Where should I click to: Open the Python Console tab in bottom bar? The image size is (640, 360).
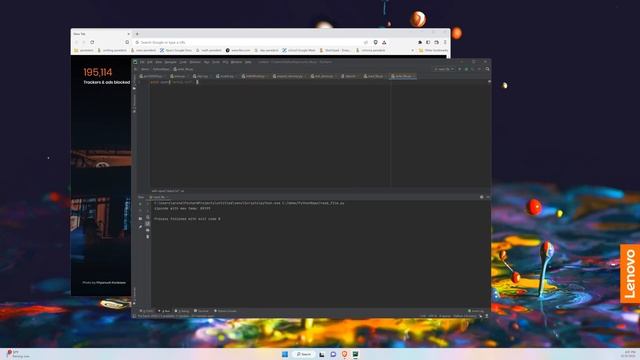[x=225, y=311]
